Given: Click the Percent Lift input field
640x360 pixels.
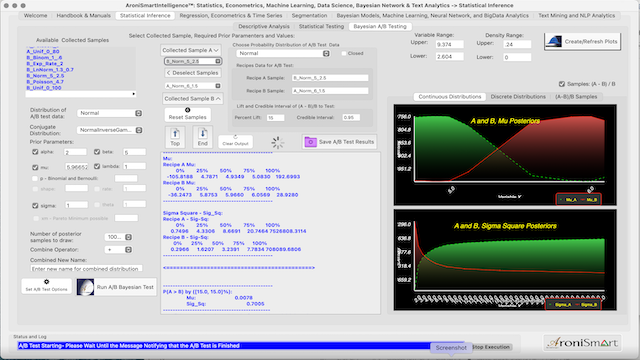Looking at the screenshot, I should click(x=276, y=118).
